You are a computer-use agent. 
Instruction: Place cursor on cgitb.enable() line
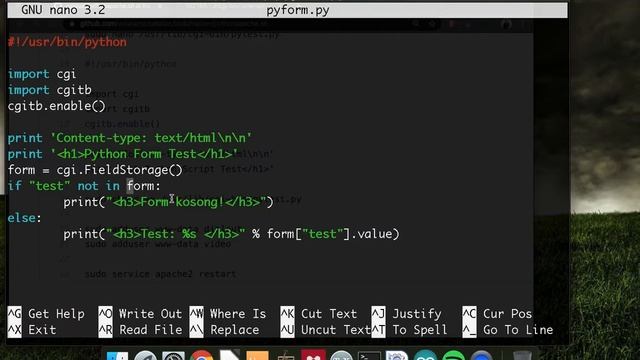pos(57,106)
